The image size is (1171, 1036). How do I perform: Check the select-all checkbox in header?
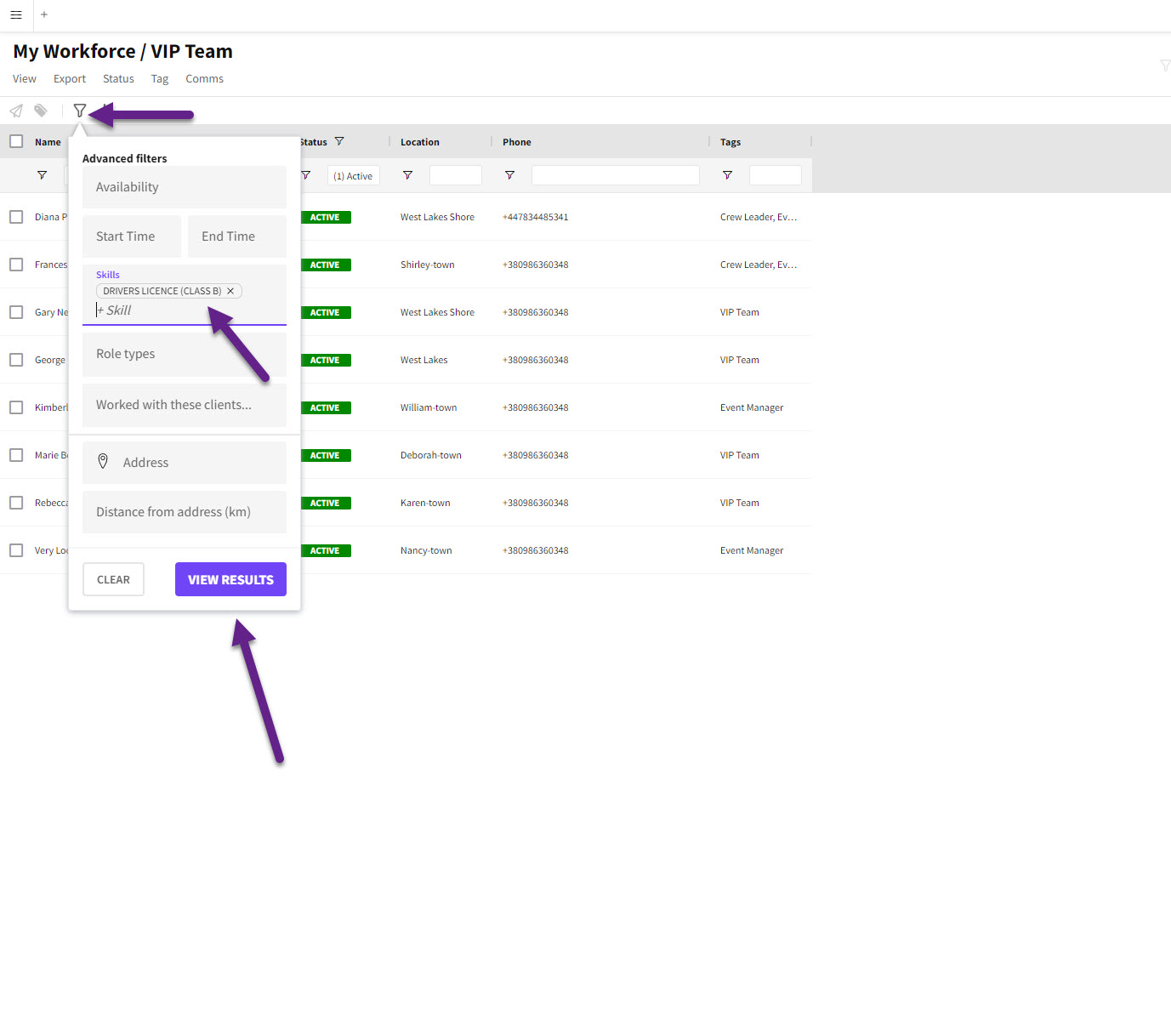coord(16,141)
